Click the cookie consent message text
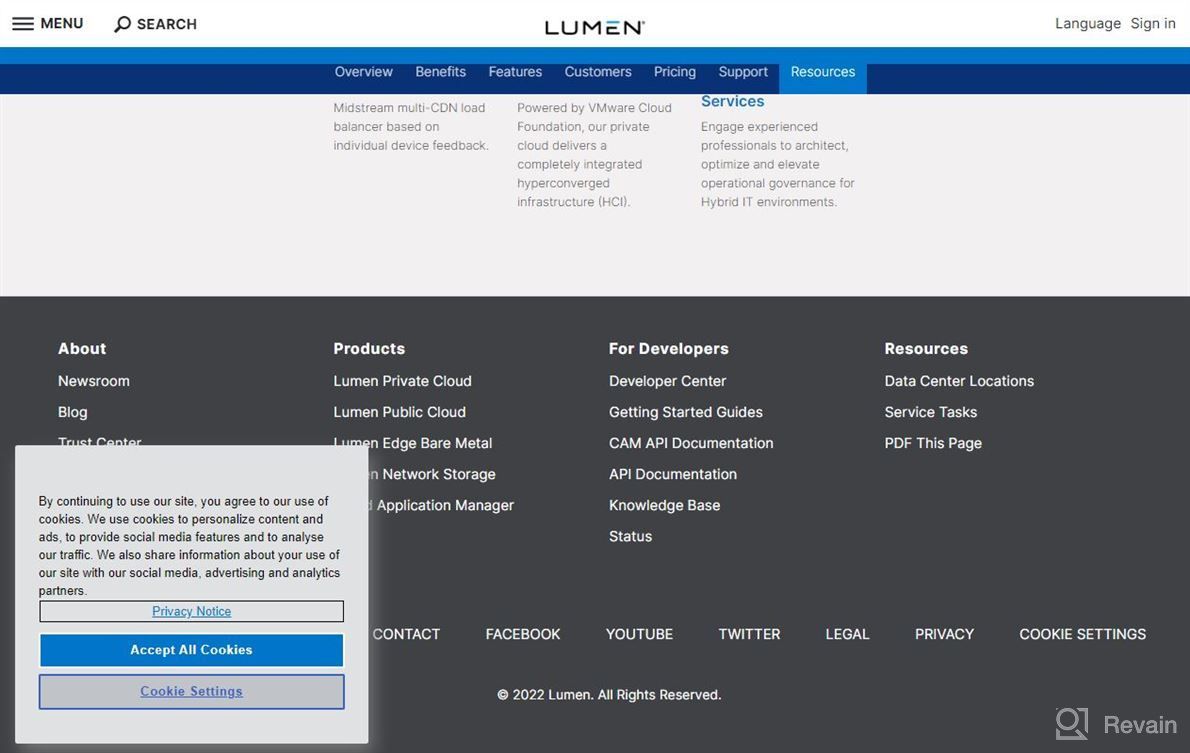Viewport: 1190px width, 753px height. 190,546
